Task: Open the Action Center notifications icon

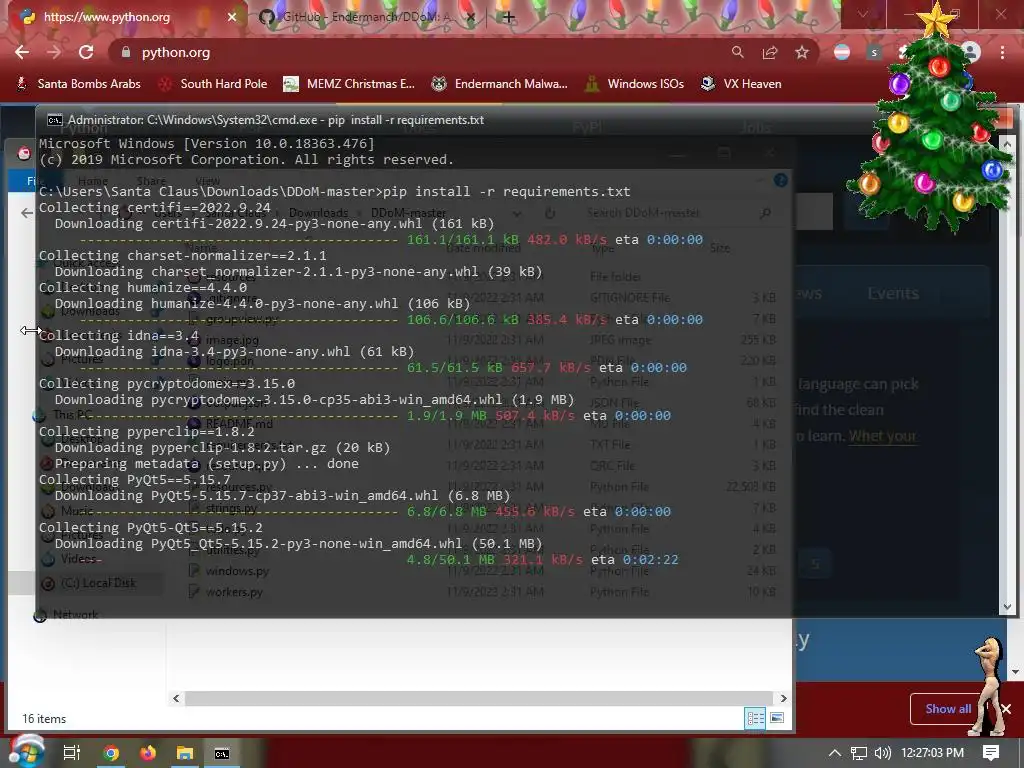Action: (x=991, y=753)
